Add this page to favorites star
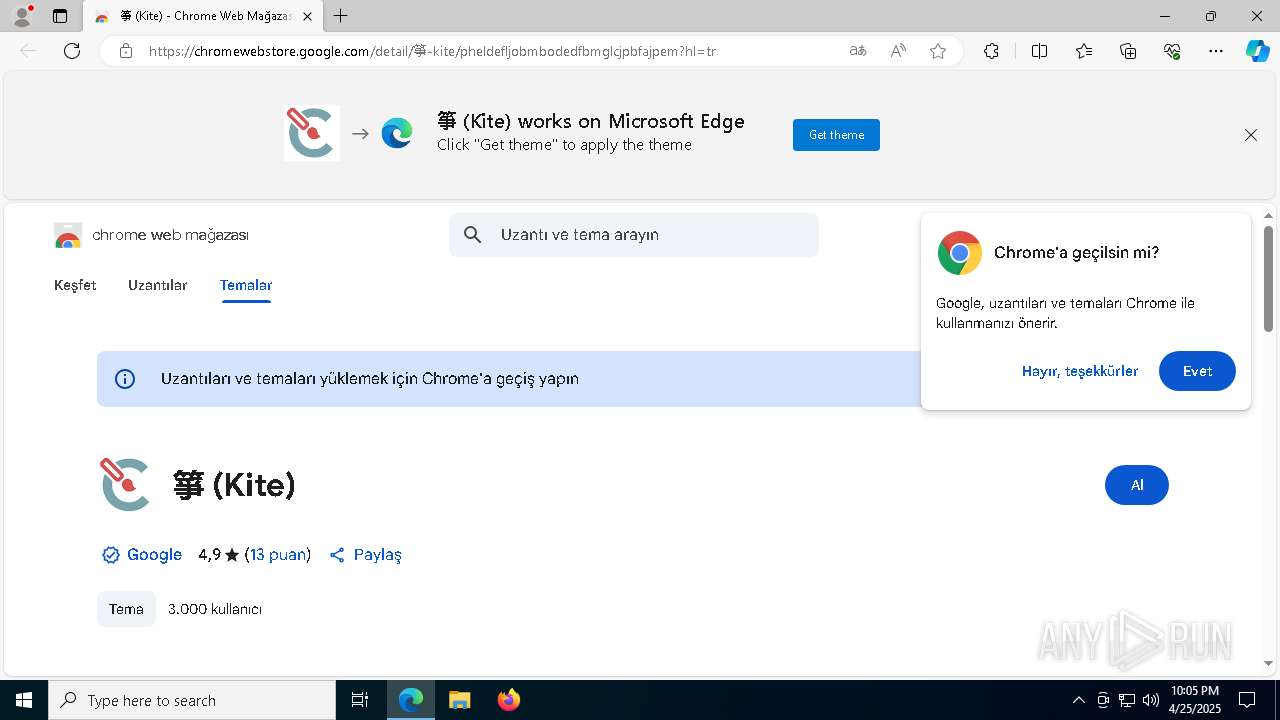Image resolution: width=1280 pixels, height=720 pixels. [938, 51]
